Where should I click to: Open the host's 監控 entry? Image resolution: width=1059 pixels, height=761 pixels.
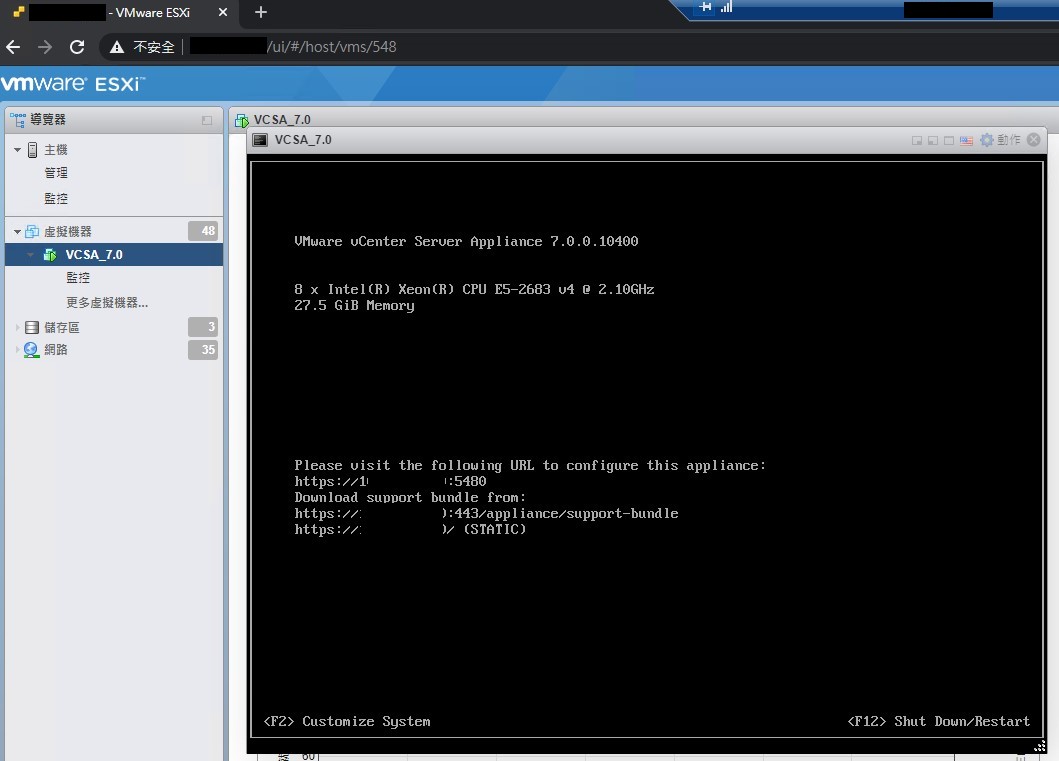[x=55, y=199]
